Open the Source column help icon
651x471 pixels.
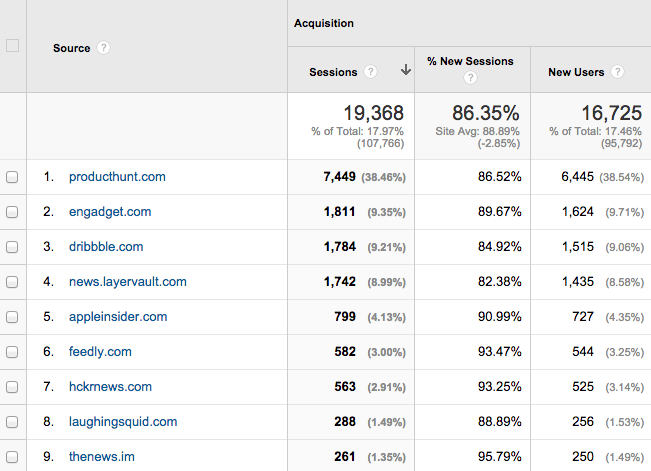click(103, 48)
